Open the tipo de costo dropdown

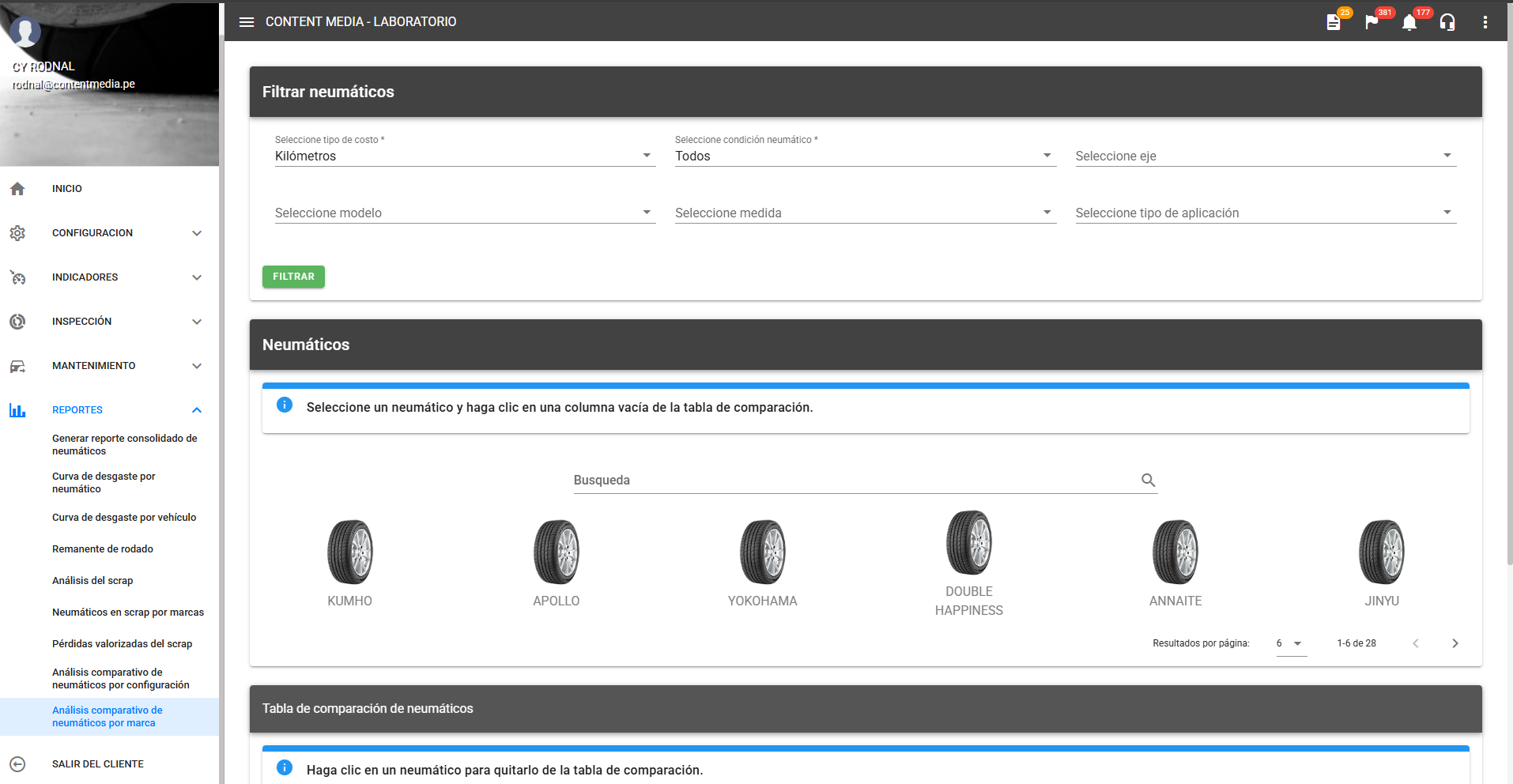(x=465, y=156)
